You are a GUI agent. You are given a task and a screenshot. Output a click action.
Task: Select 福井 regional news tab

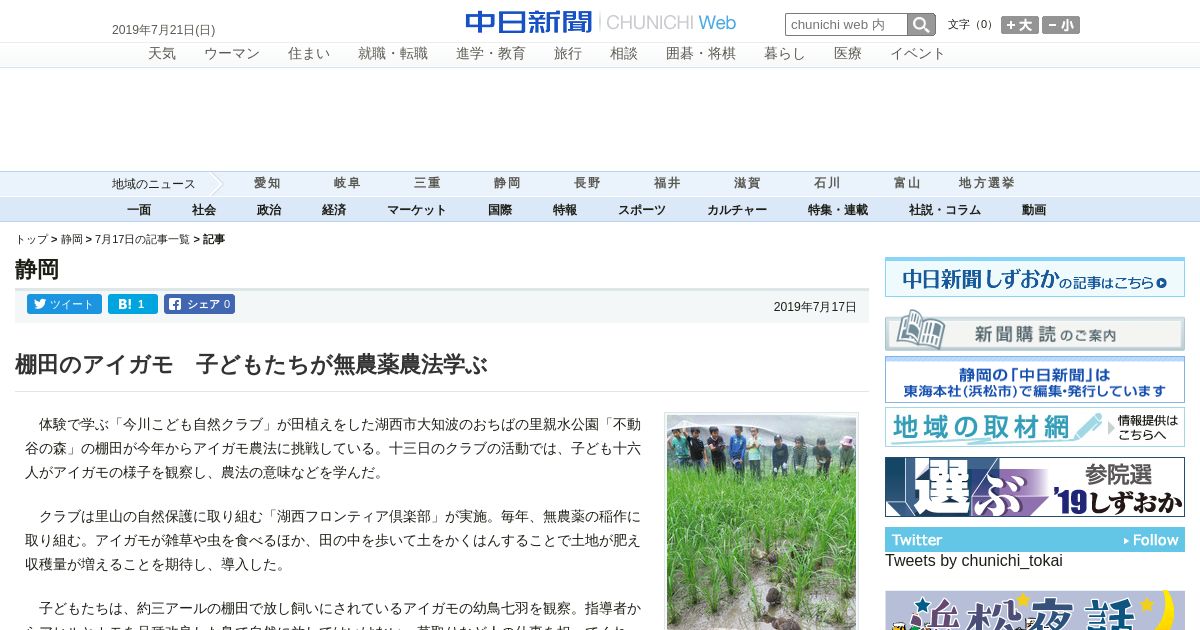pos(667,183)
